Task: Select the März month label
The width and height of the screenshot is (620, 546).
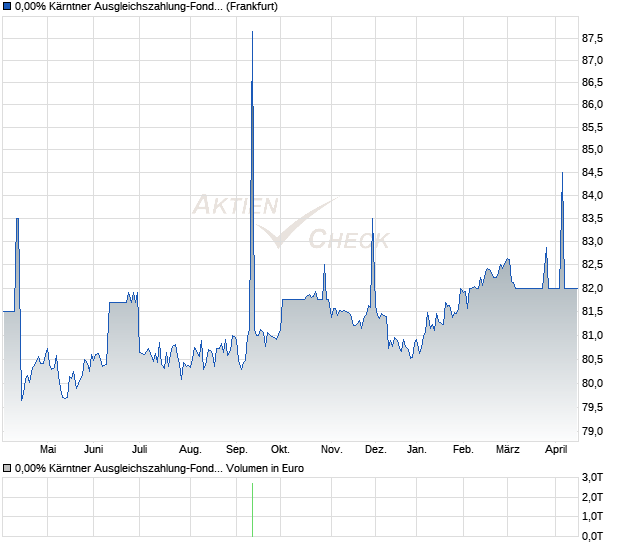Action: 510,449
